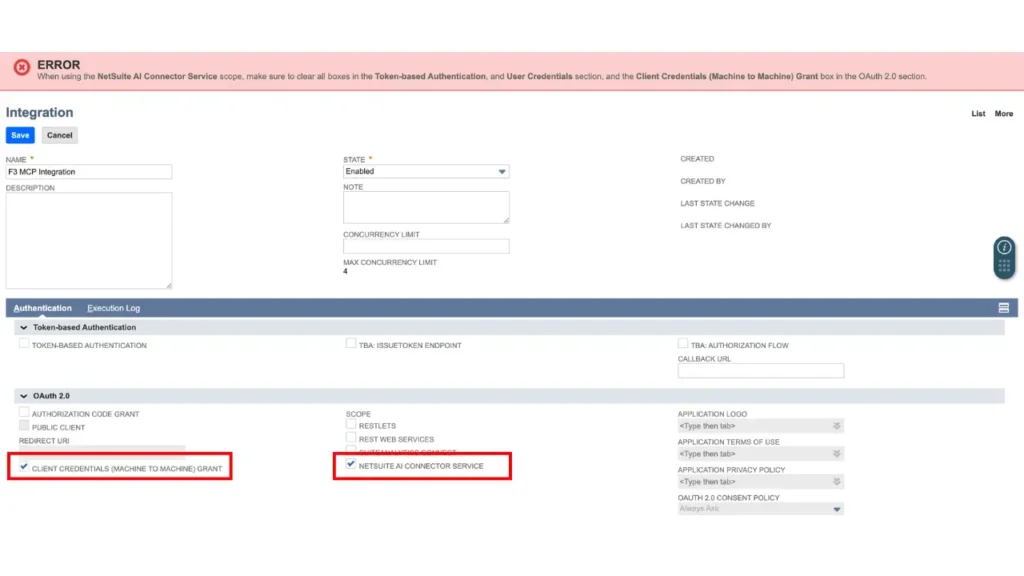Screen dimensions: 1024x576
Task: Click the dotted grid icon below the info bubble
Action: [1004, 265]
